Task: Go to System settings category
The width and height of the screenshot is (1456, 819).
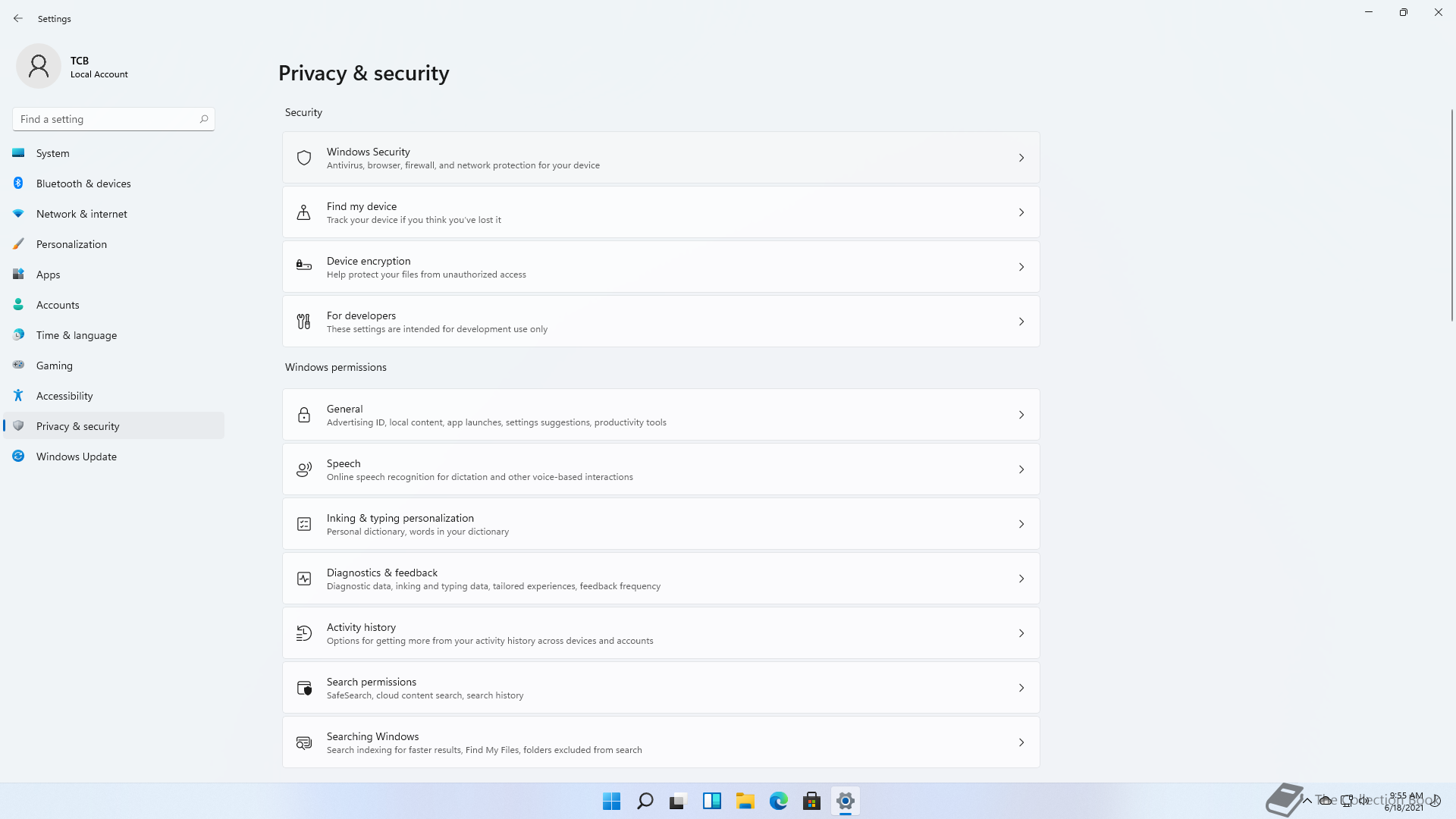Action: coord(114,153)
